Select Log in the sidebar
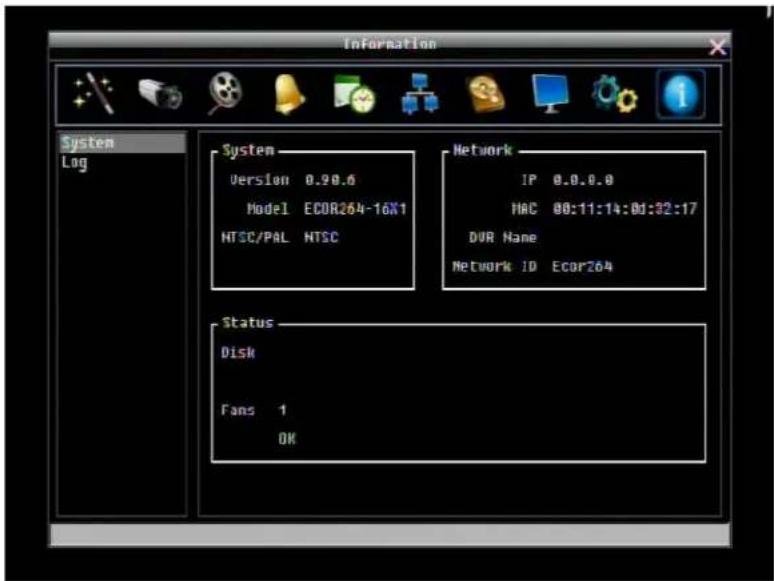Image resolution: width=774 pixels, height=581 pixels. pos(75,162)
